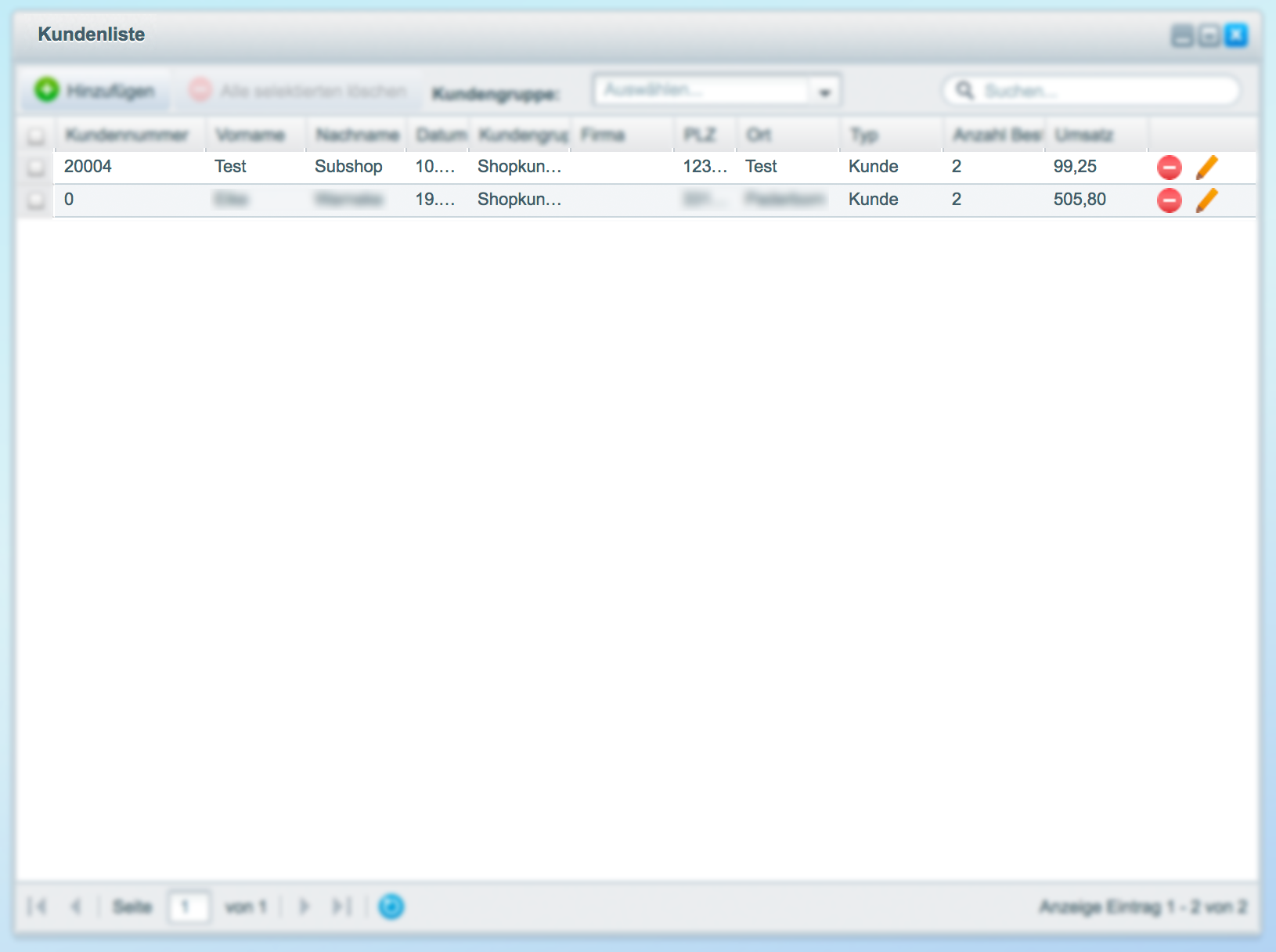Sort by Vorname column header
Image resolution: width=1276 pixels, height=952 pixels.
coord(255,135)
